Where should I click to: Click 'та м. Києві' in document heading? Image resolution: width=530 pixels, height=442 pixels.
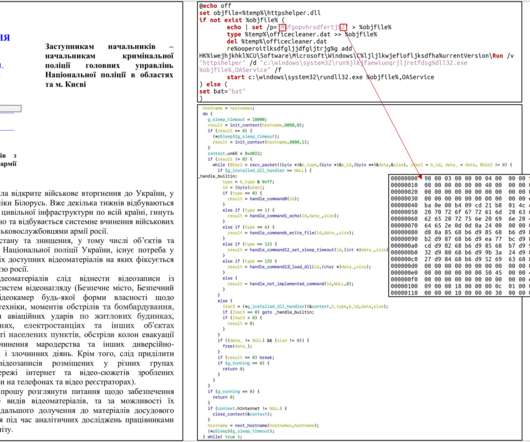pos(66,84)
